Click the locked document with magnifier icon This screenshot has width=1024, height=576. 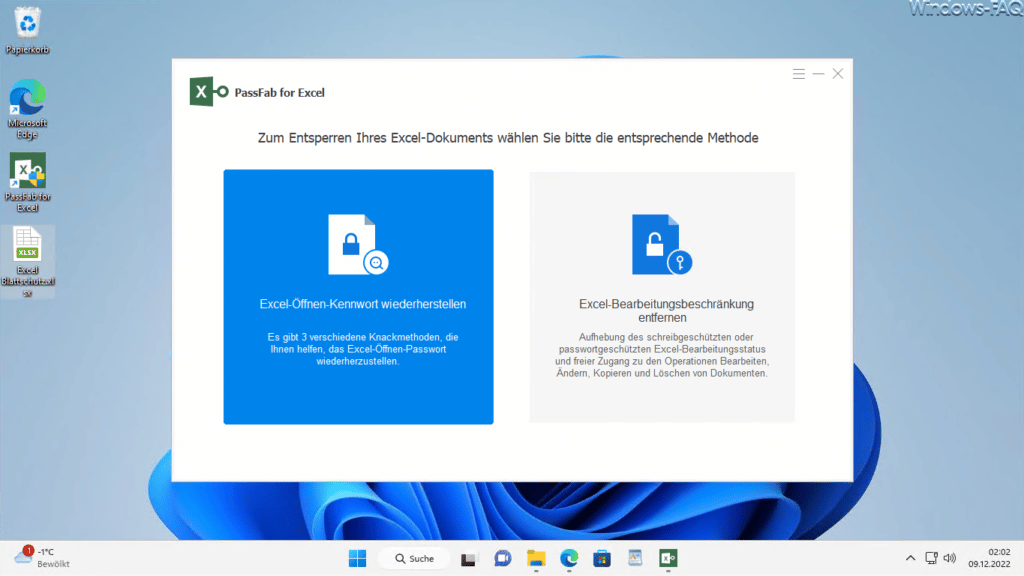tap(358, 244)
